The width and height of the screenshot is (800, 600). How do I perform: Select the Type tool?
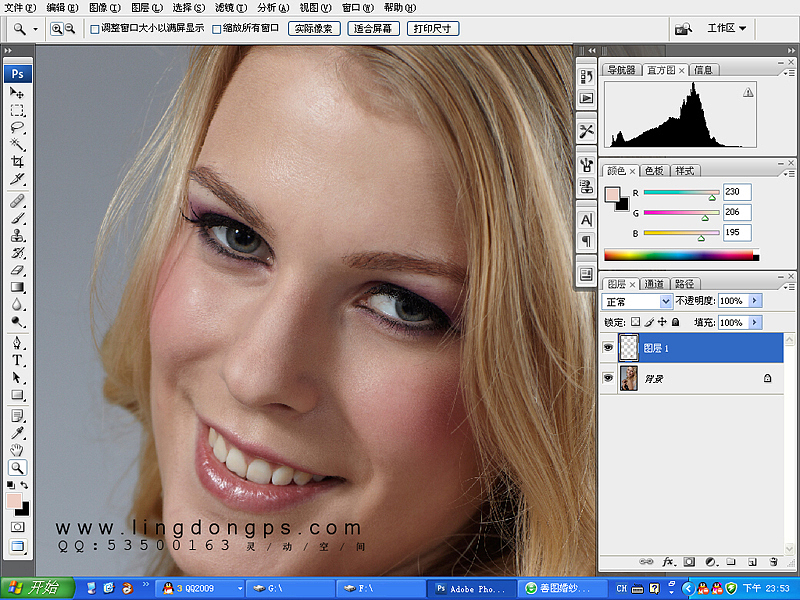pyautogui.click(x=17, y=360)
